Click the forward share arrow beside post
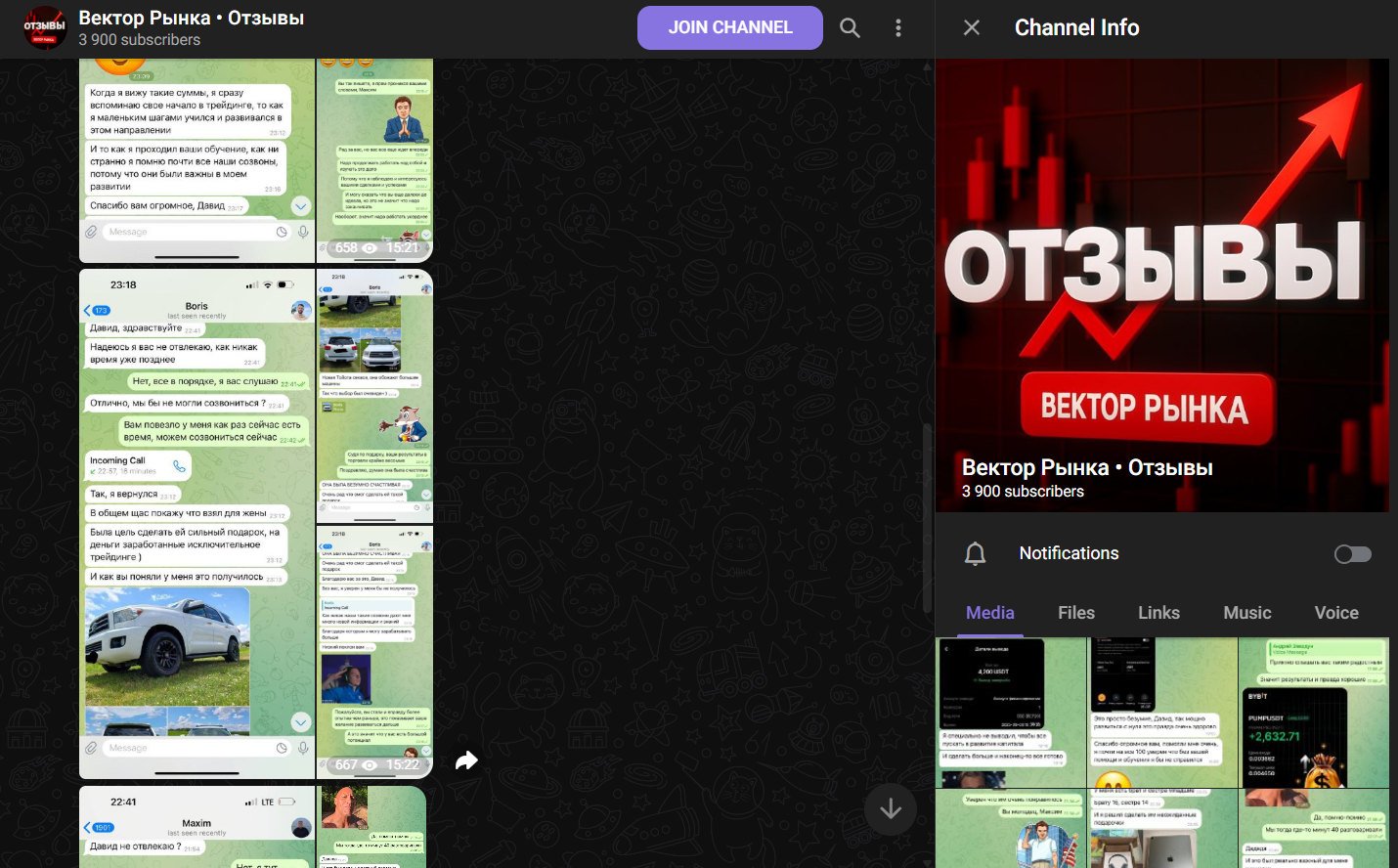The image size is (1398, 868). tap(466, 760)
